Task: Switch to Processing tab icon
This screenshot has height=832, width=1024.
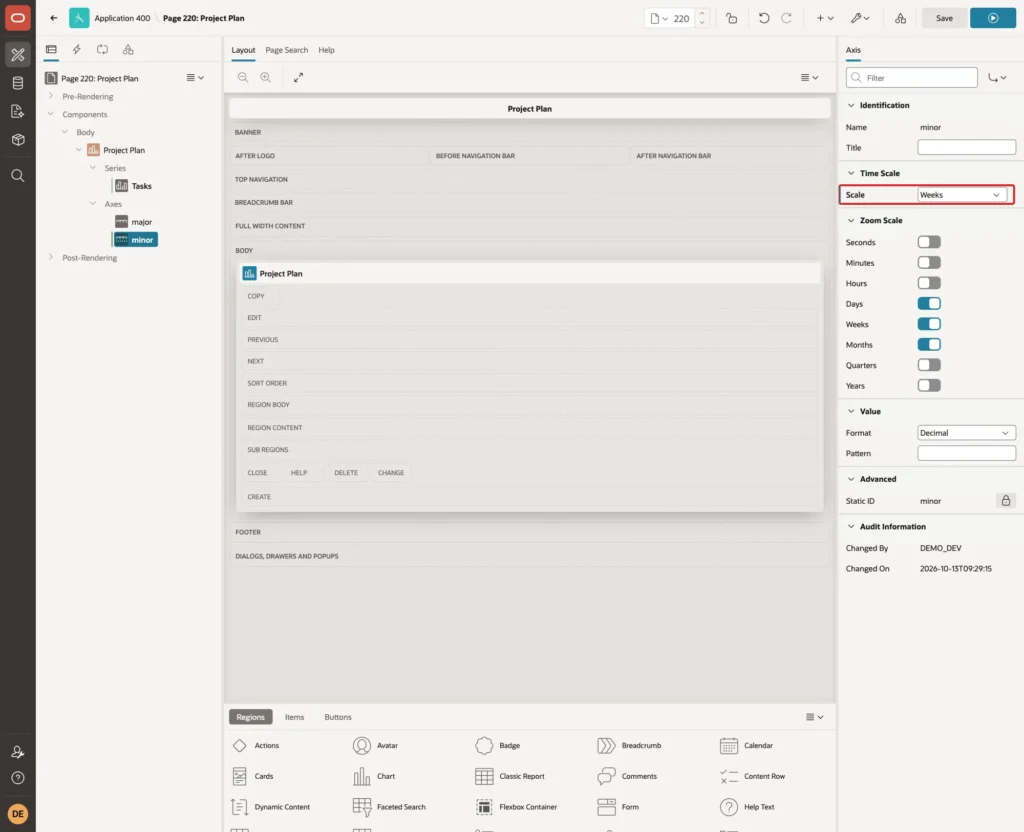Action: 103,50
